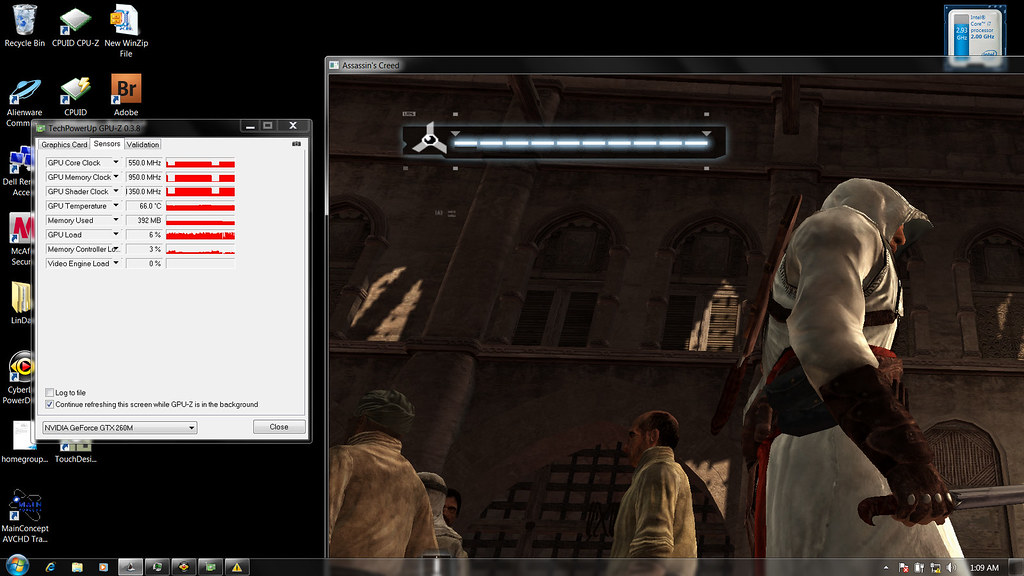Select the New WinZip File icon
Screen dimensions: 1024x576
(x=126, y=31)
